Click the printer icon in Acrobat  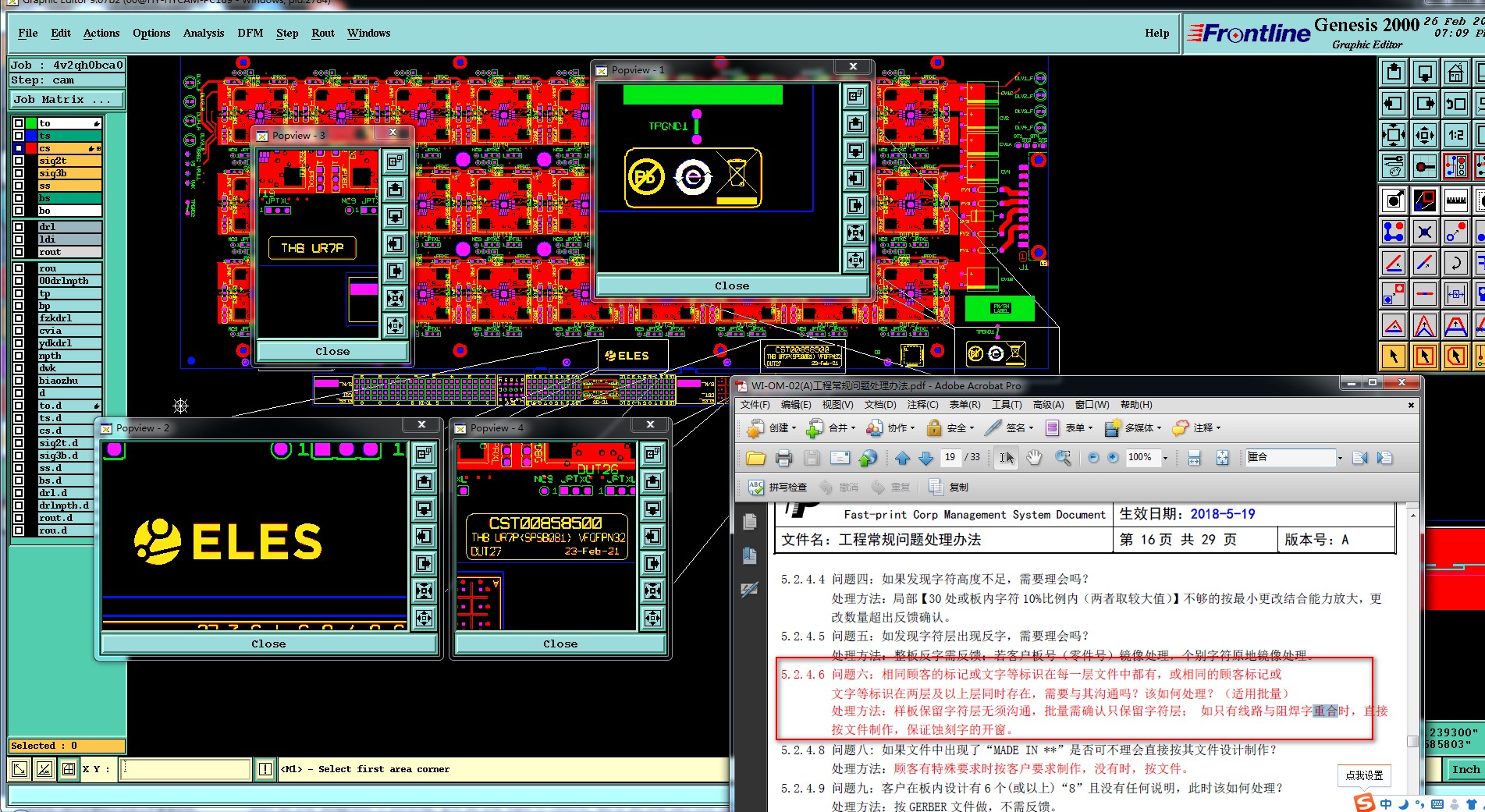point(783,458)
